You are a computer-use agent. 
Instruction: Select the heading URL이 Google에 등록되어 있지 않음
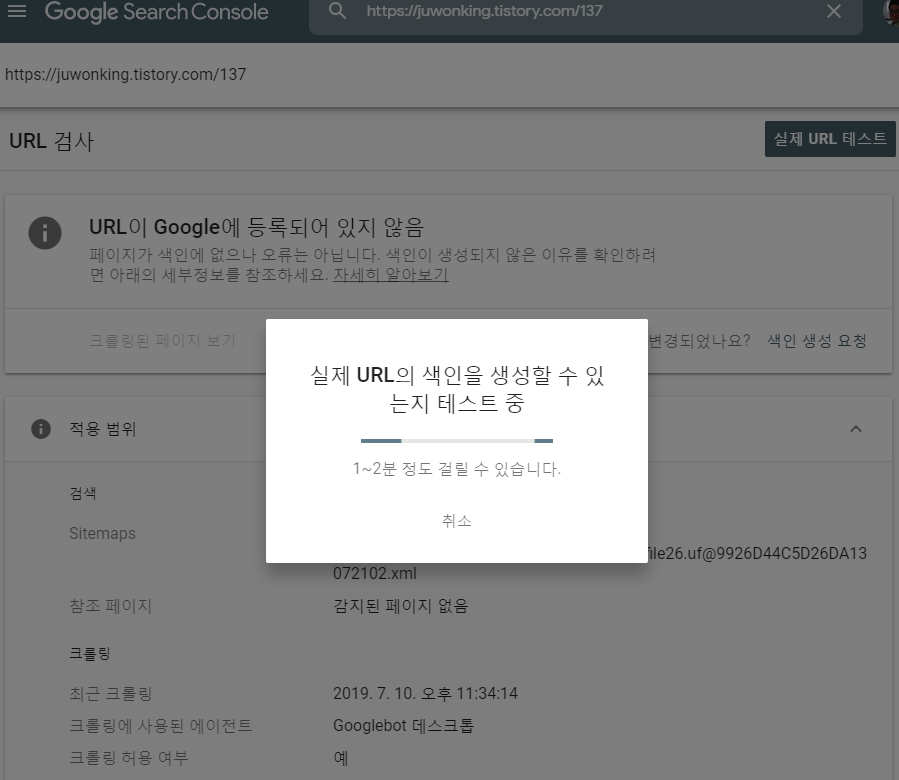(256, 227)
